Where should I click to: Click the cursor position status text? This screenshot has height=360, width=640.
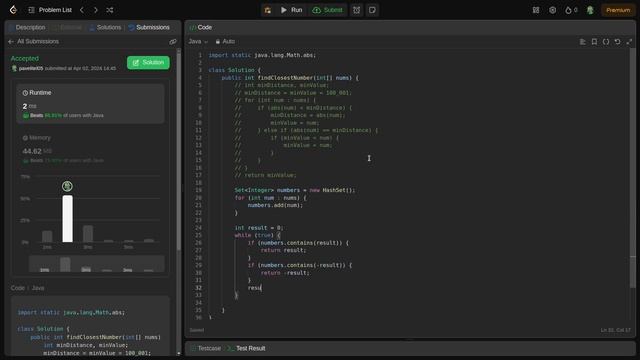(616, 330)
